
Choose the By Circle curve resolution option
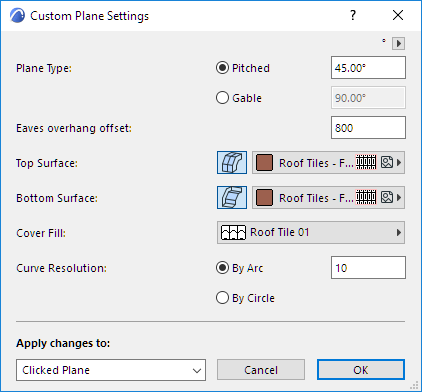pyautogui.click(x=222, y=298)
